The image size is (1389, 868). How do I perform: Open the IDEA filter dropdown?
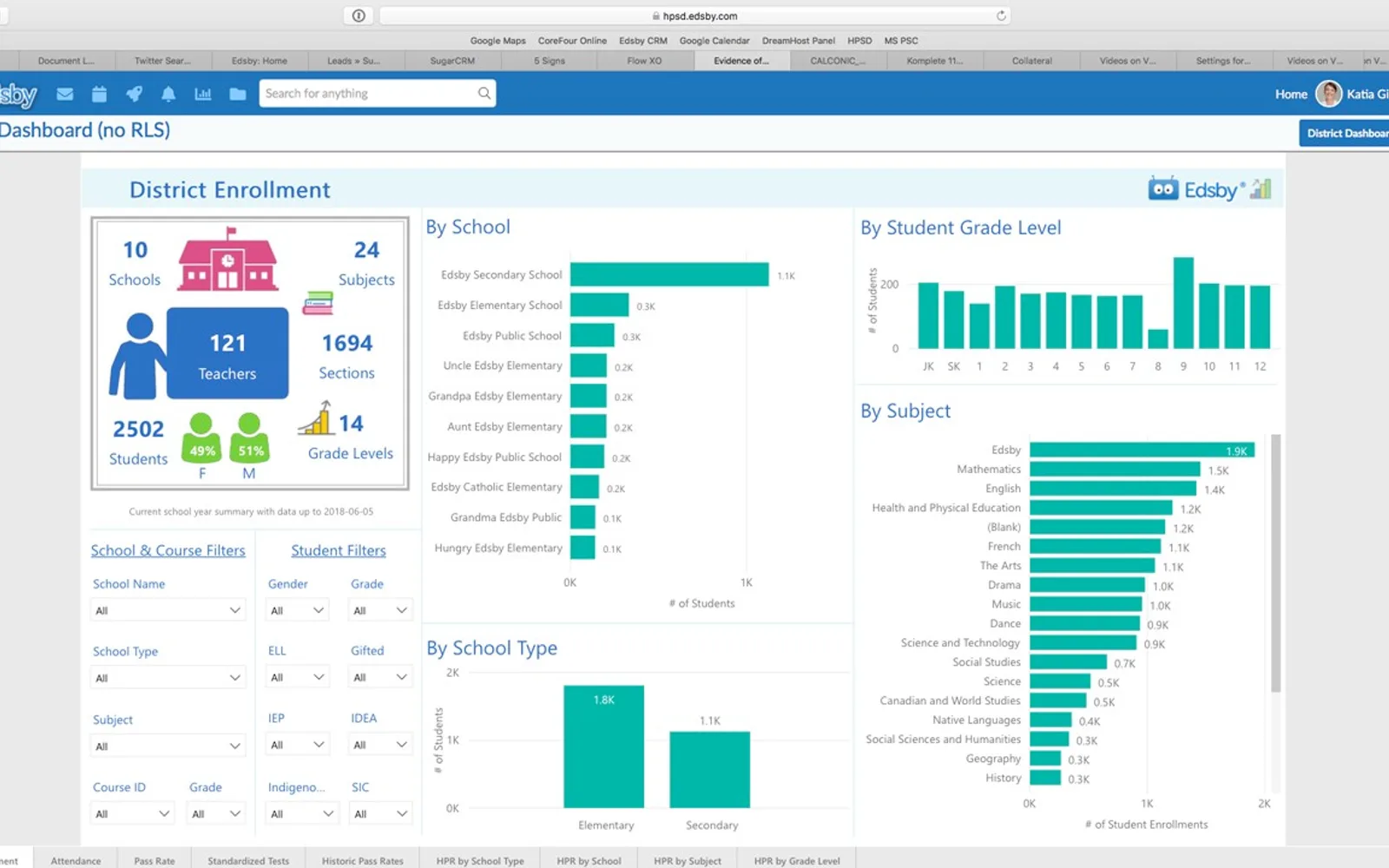click(380, 745)
